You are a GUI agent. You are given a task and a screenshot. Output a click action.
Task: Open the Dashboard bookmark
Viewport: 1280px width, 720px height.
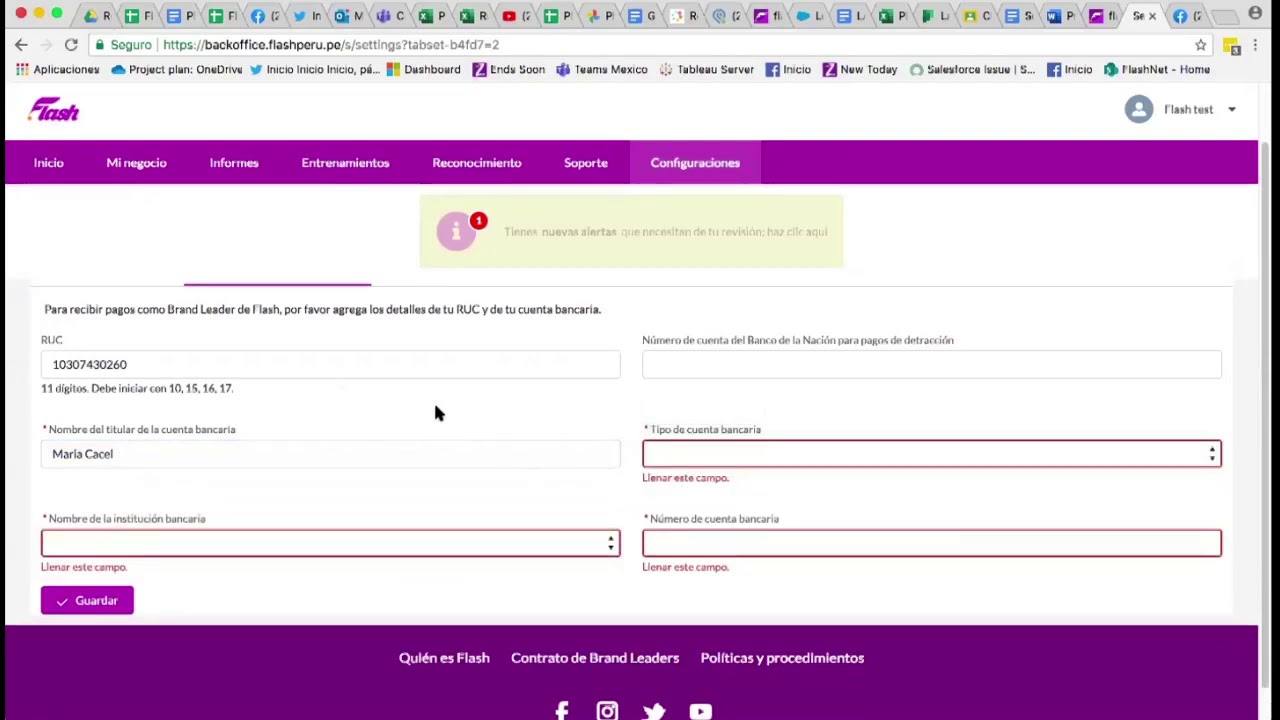[423, 70]
